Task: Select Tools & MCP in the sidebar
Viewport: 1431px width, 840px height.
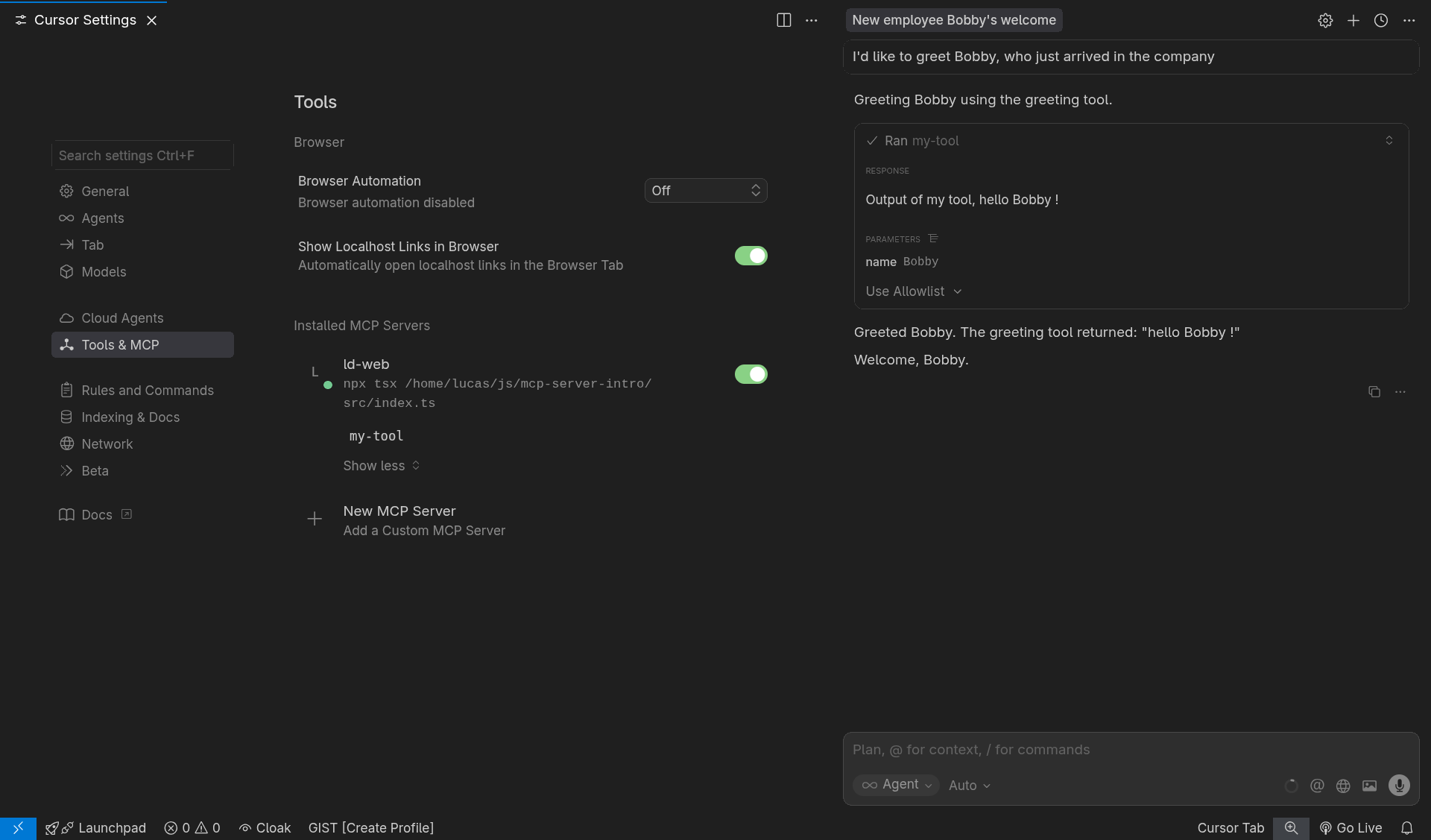Action: 120,344
